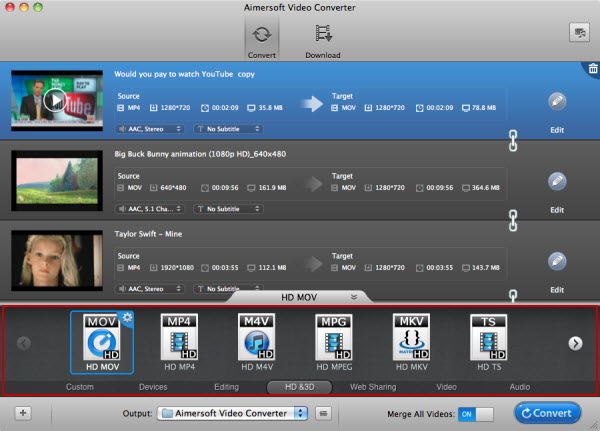
Task: Open AAC, 5.1 Channel audio dropdown
Action: [x=151, y=208]
